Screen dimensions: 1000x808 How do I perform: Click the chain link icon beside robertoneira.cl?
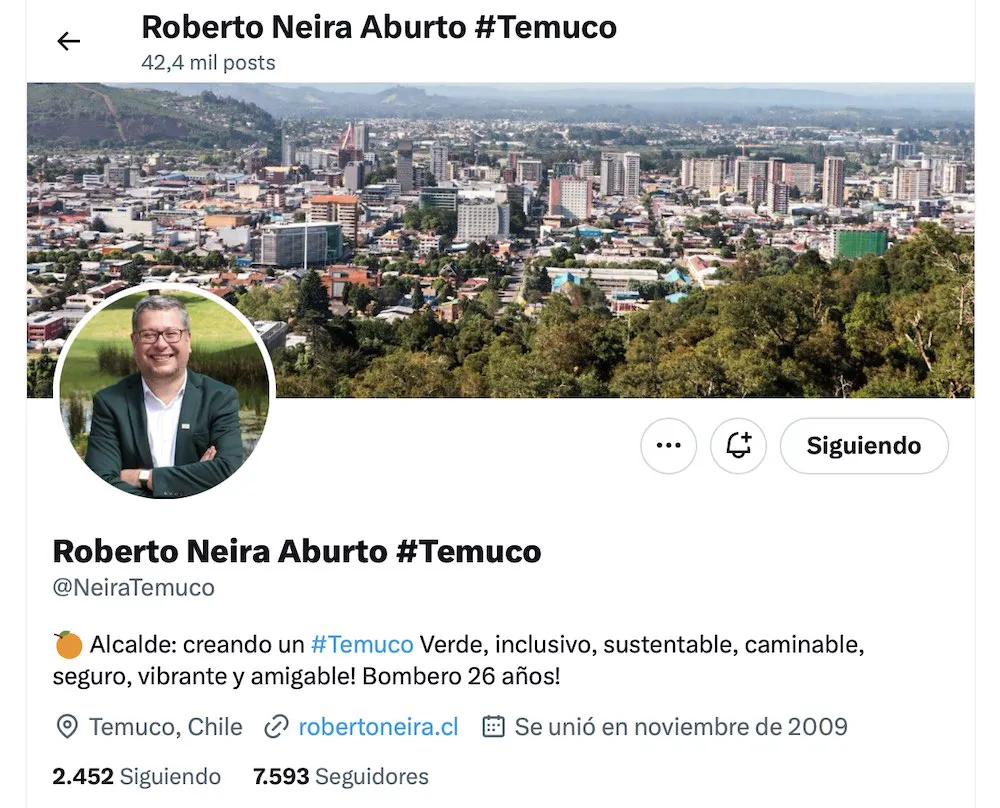276,726
